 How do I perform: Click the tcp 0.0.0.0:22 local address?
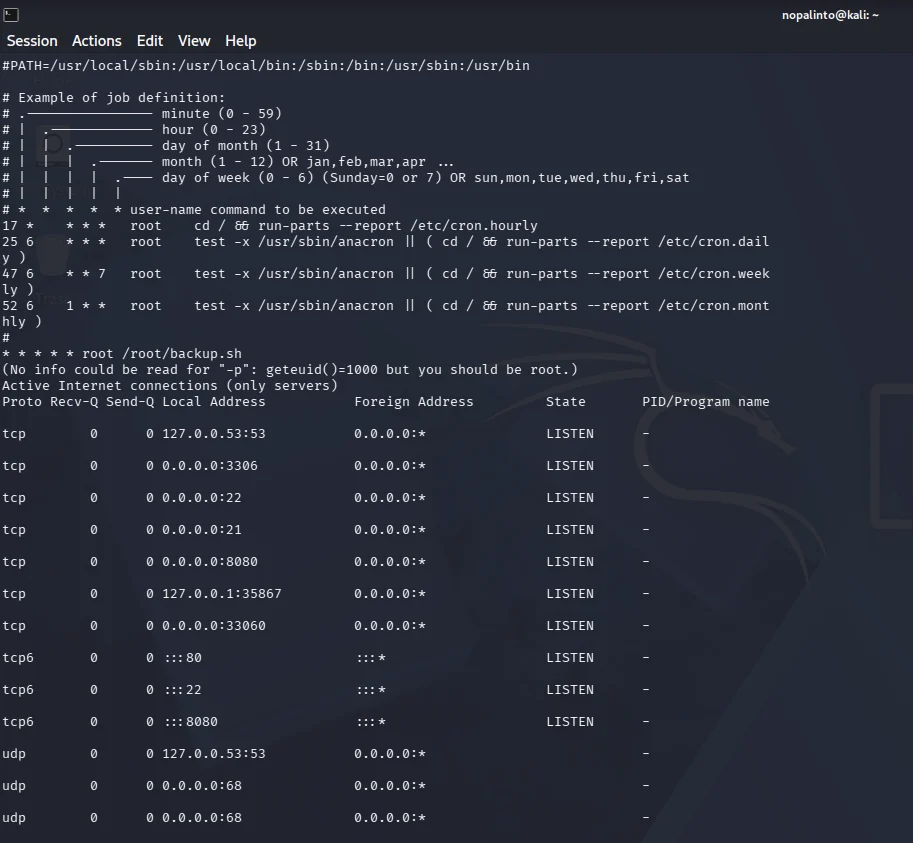201,498
